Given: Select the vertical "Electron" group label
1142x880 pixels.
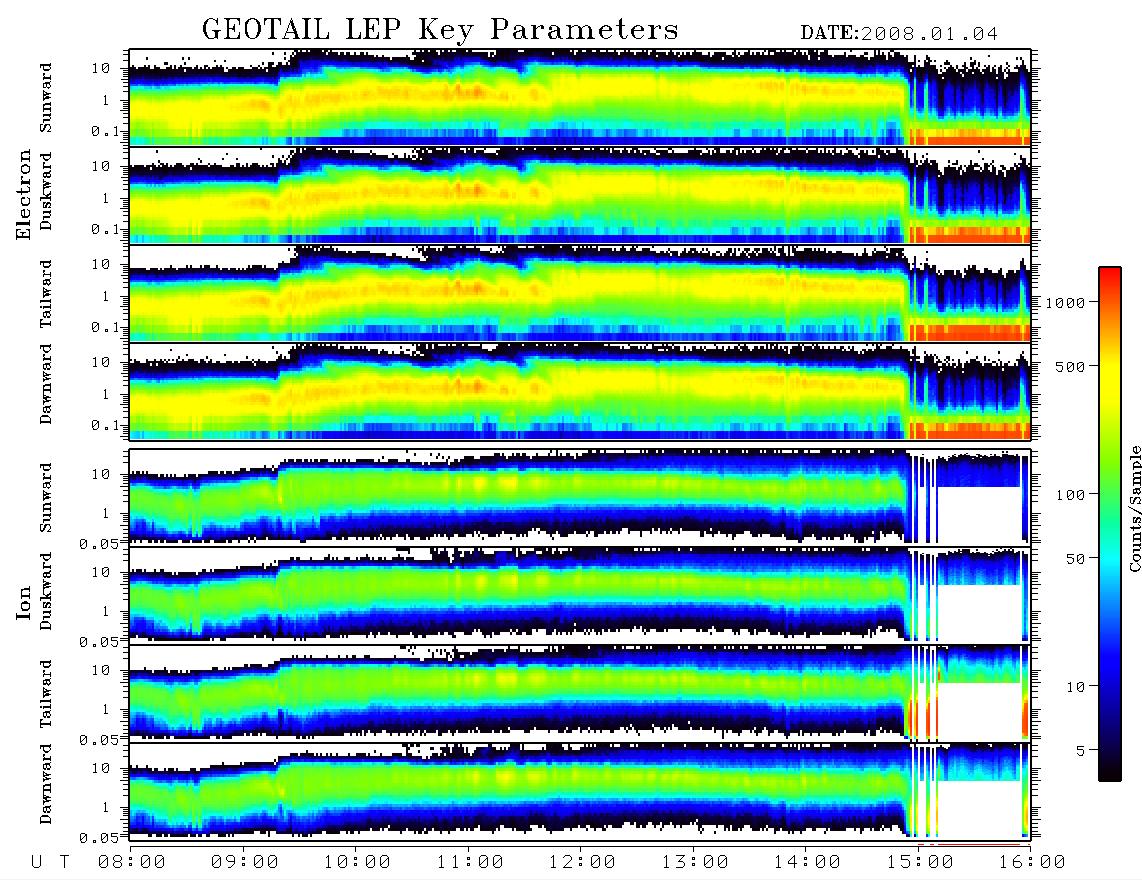Looking at the screenshot, I should click(24, 195).
